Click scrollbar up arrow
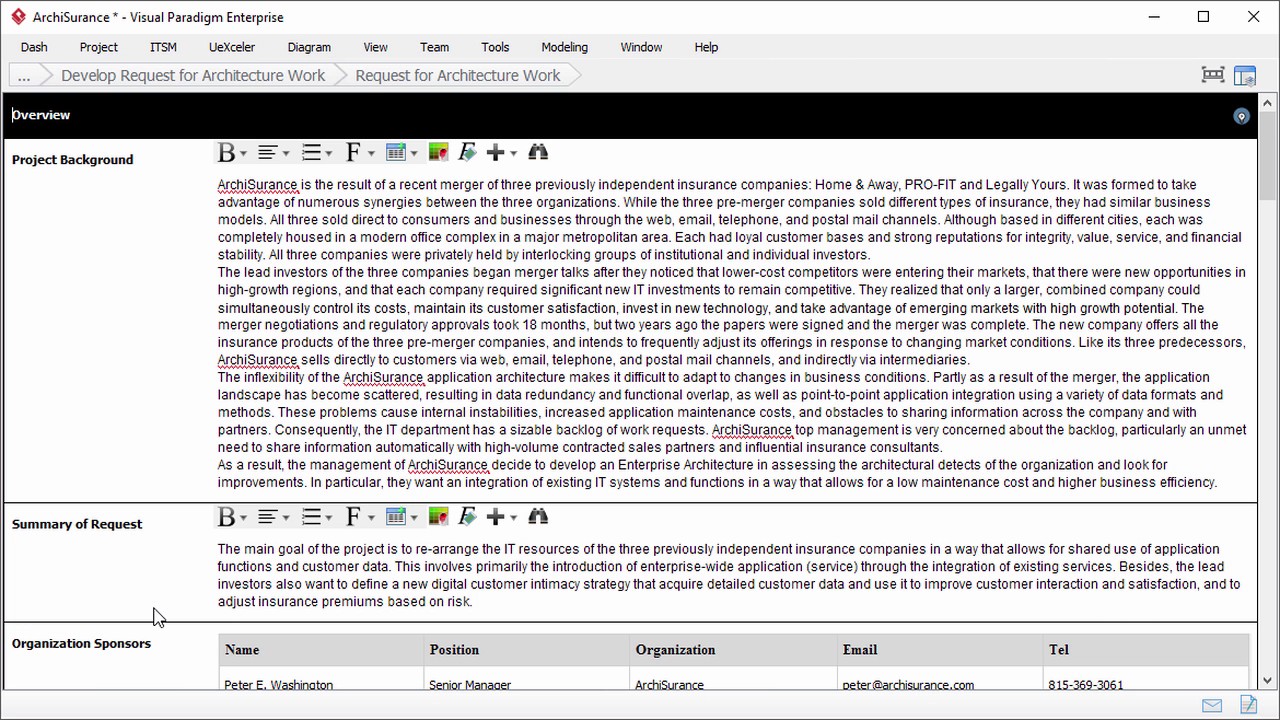The width and height of the screenshot is (1280, 720). (x=1268, y=102)
